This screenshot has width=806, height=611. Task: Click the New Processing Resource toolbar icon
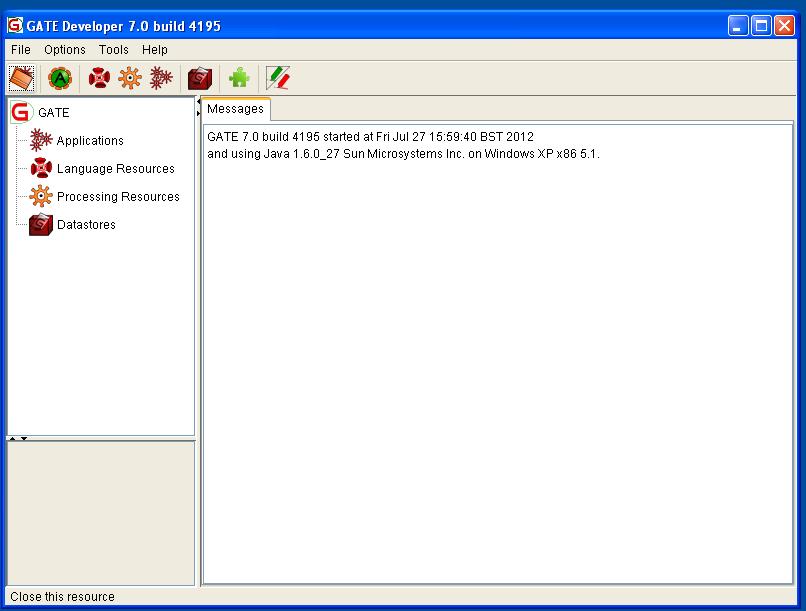pos(130,78)
